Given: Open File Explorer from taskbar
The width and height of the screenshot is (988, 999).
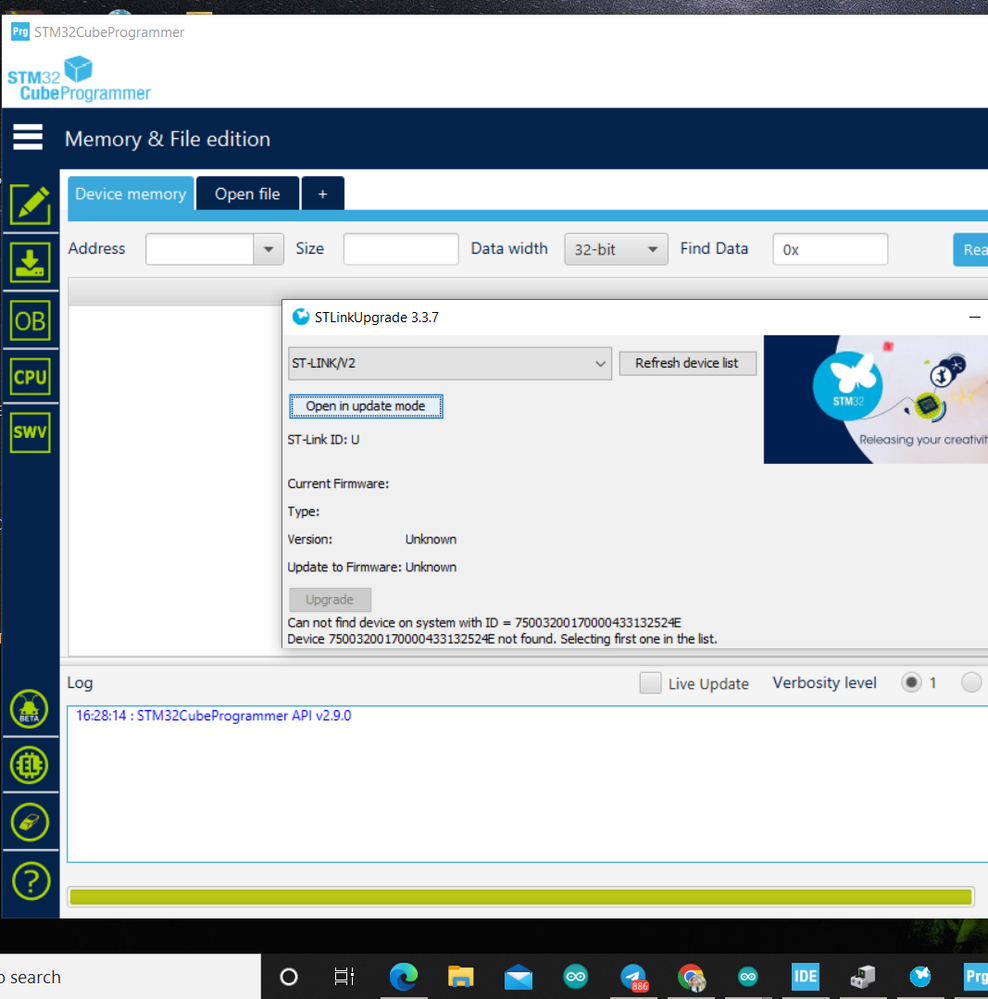Looking at the screenshot, I should (x=461, y=976).
